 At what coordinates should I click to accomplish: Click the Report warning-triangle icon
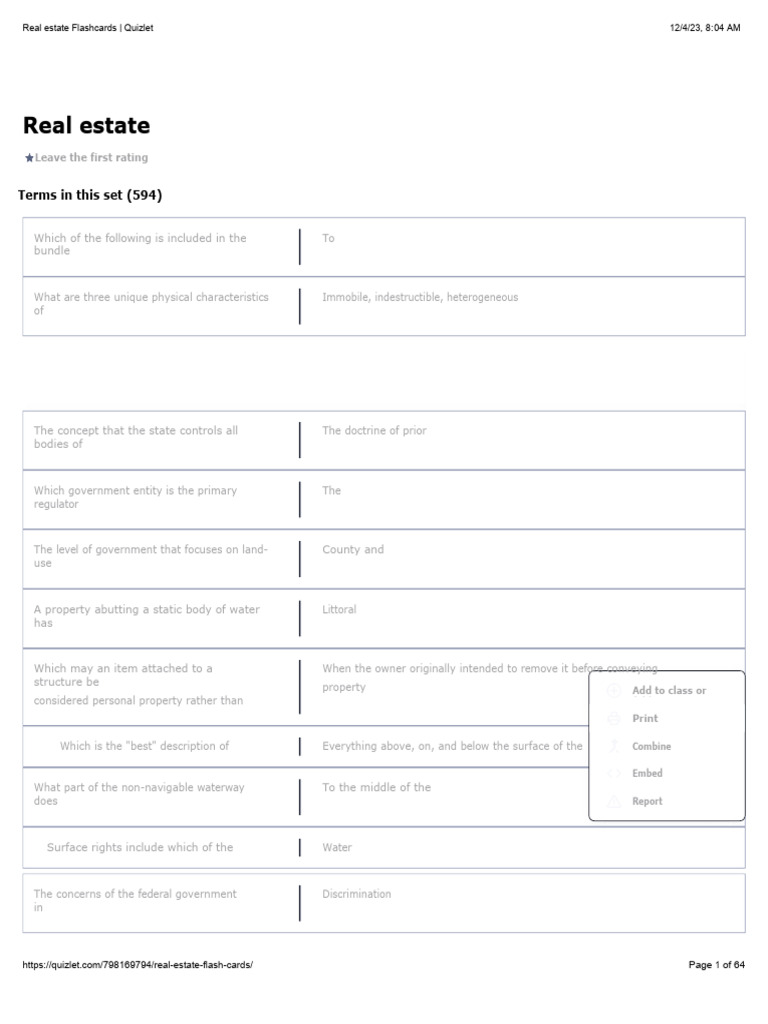coord(614,801)
